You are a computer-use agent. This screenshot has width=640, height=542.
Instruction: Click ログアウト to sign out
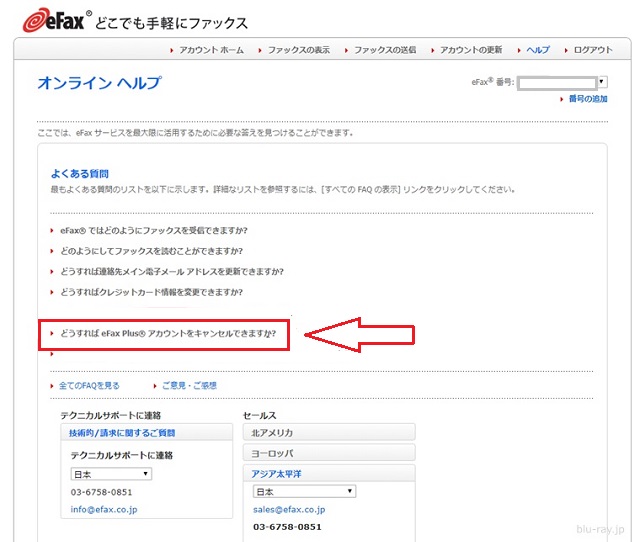click(x=593, y=49)
